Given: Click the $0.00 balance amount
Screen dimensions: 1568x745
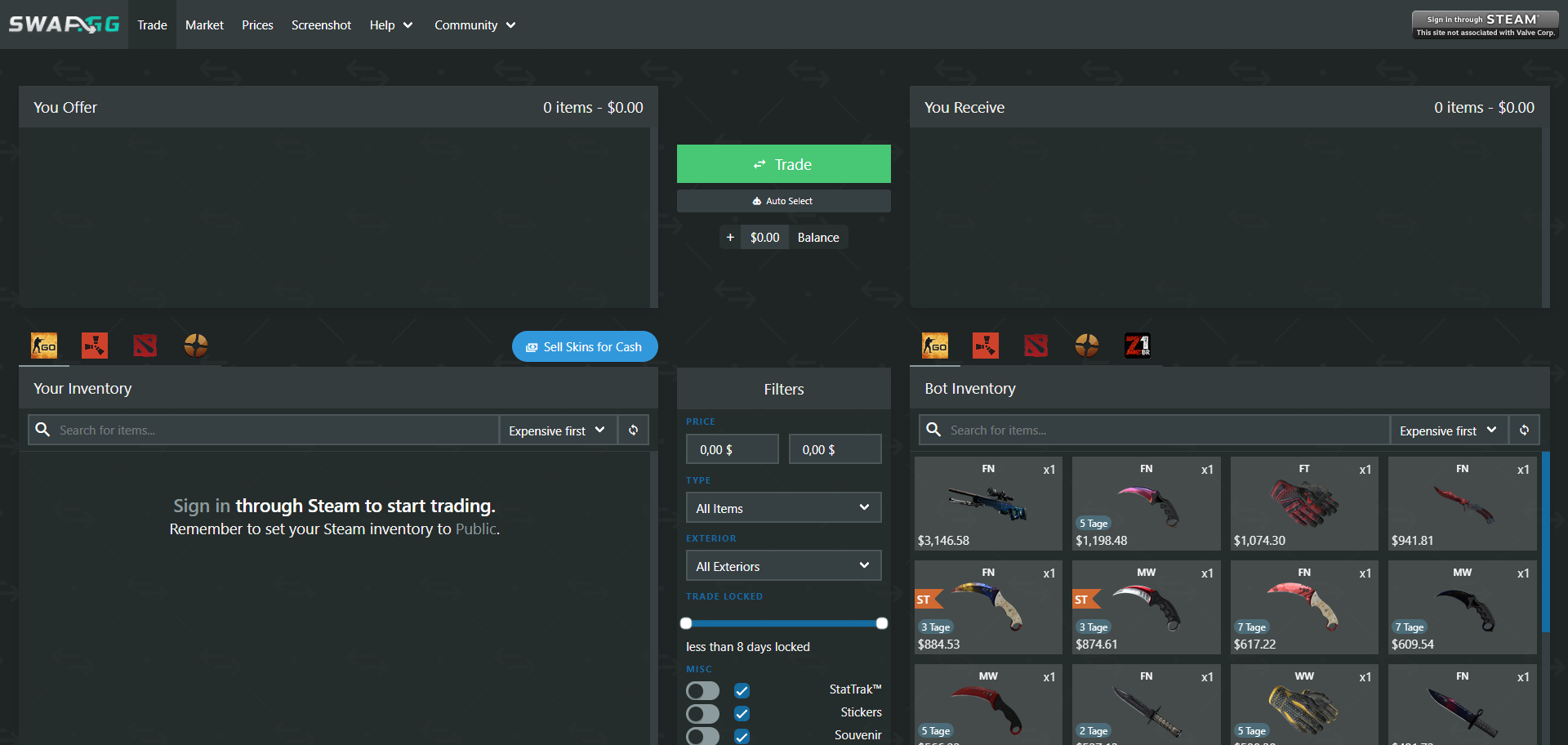Looking at the screenshot, I should [x=765, y=237].
